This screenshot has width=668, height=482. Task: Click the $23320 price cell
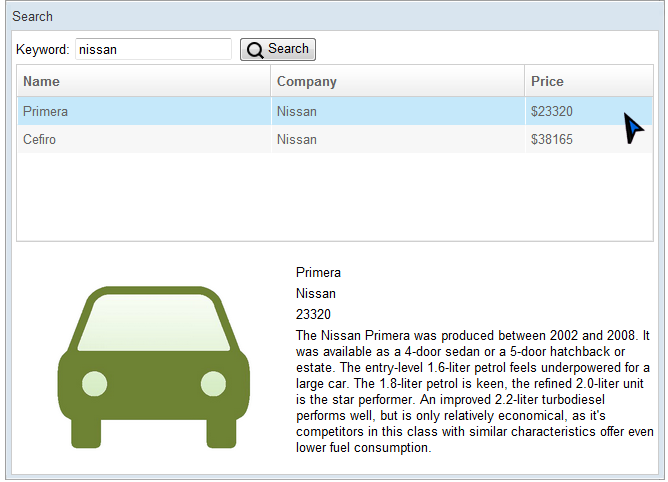coord(589,111)
